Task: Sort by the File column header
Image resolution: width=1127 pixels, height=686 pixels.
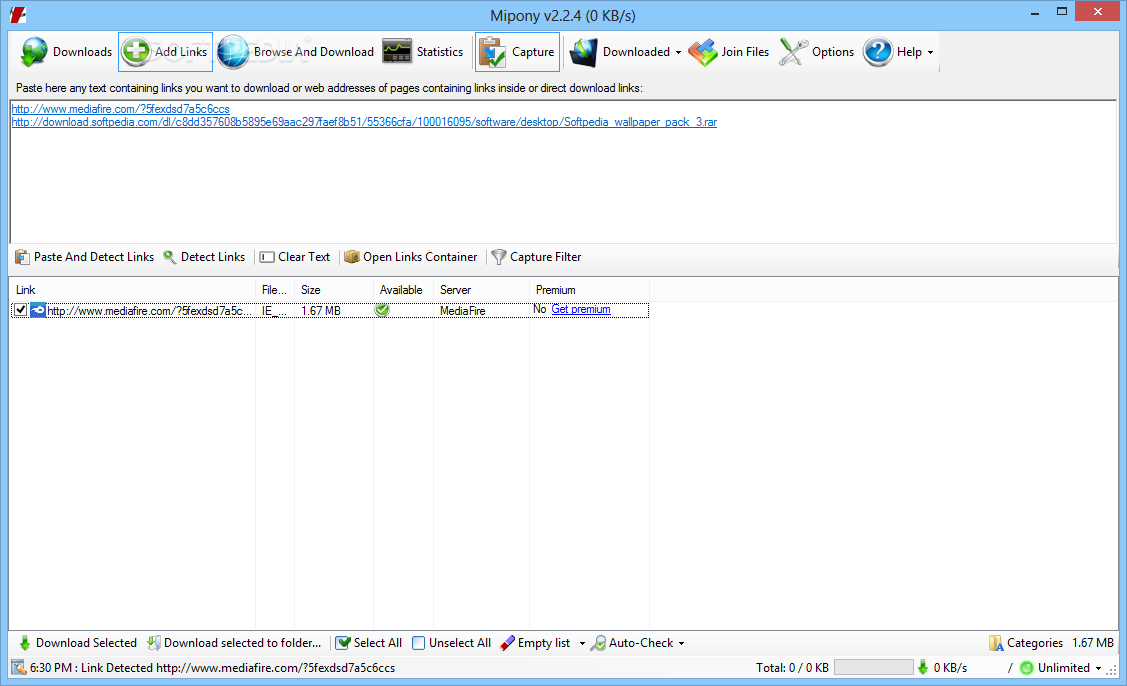Action: [x=275, y=290]
